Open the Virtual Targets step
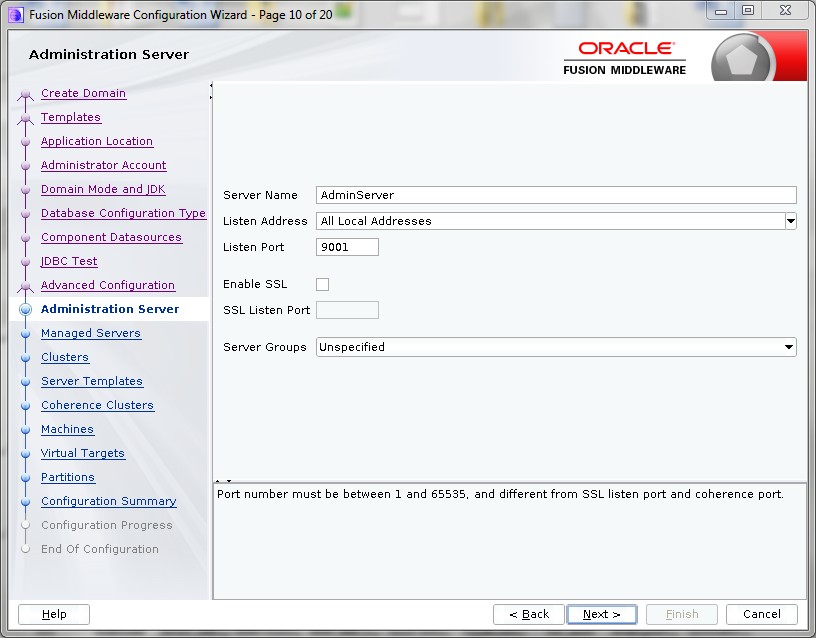This screenshot has height=638, width=816. pyautogui.click(x=83, y=453)
